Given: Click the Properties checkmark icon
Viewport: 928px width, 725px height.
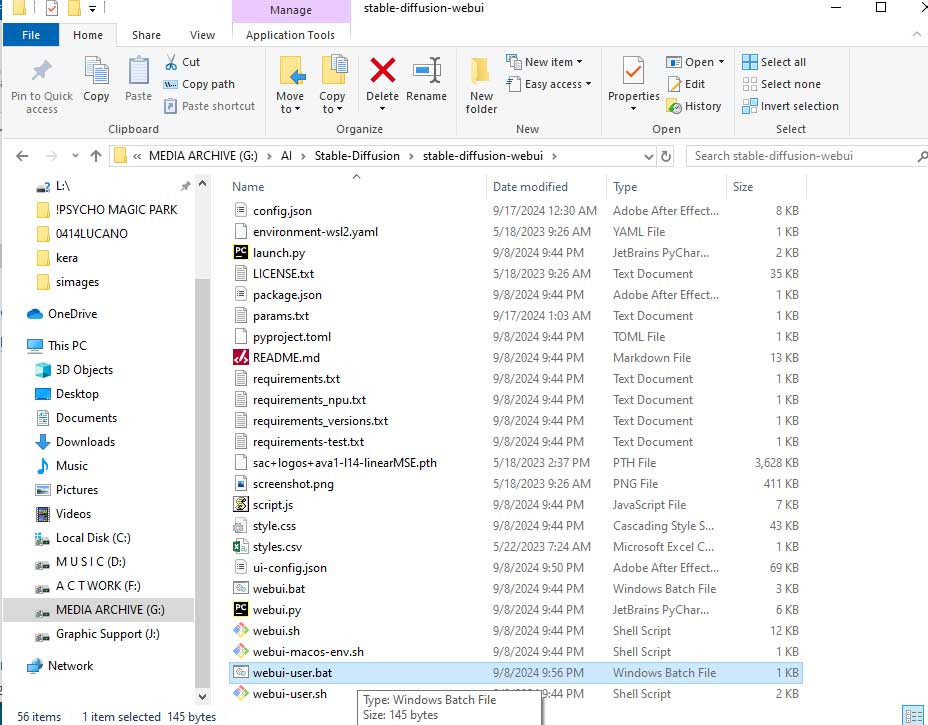Looking at the screenshot, I should [x=633, y=70].
